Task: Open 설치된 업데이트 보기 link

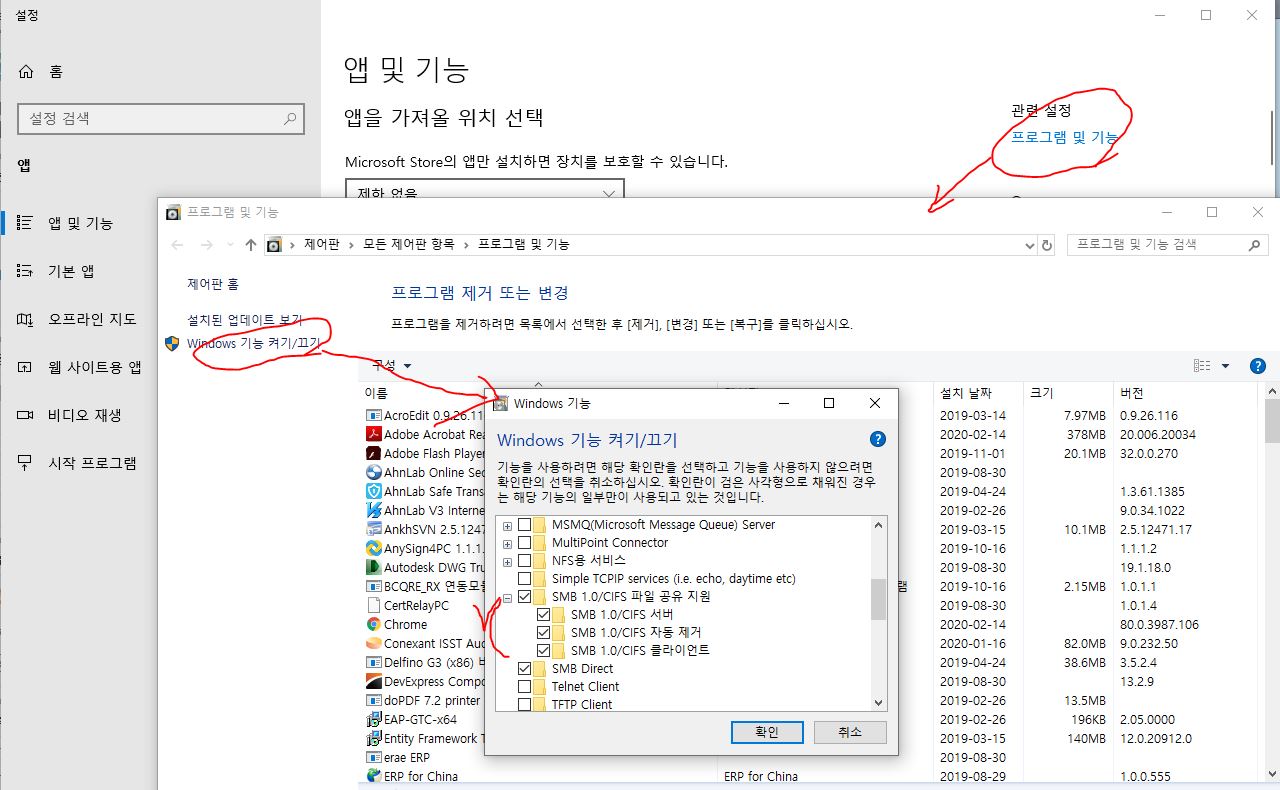Action: pyautogui.click(x=245, y=320)
